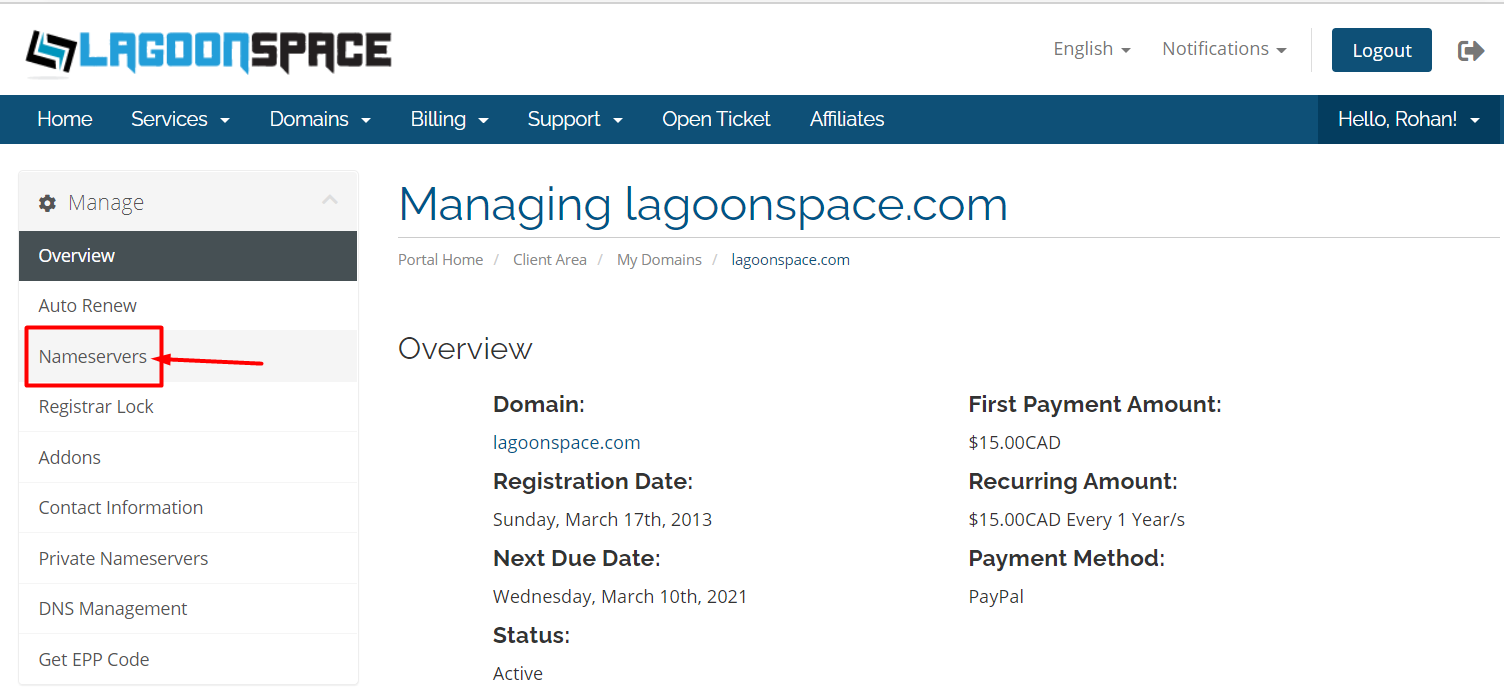Open the Hello, Rohan! account menu
The height and width of the screenshot is (699, 1504).
pos(1408,119)
